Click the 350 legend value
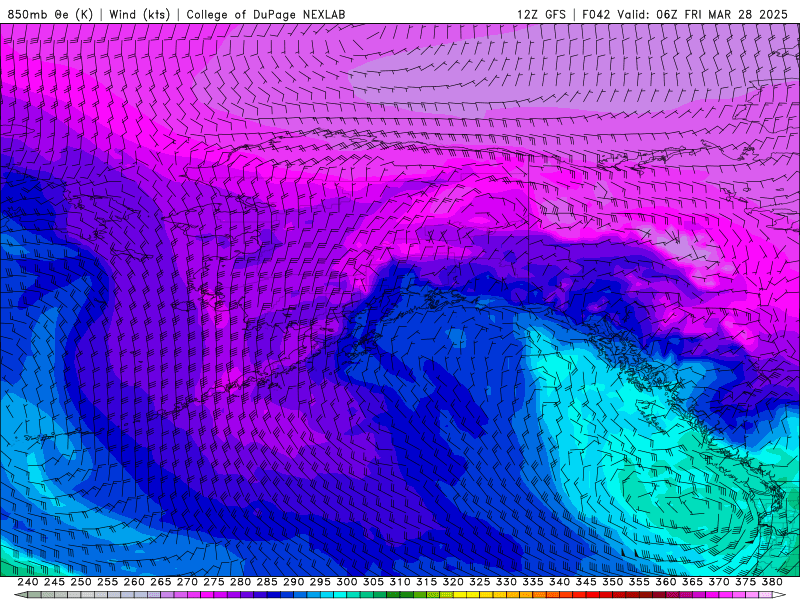 pos(612,582)
